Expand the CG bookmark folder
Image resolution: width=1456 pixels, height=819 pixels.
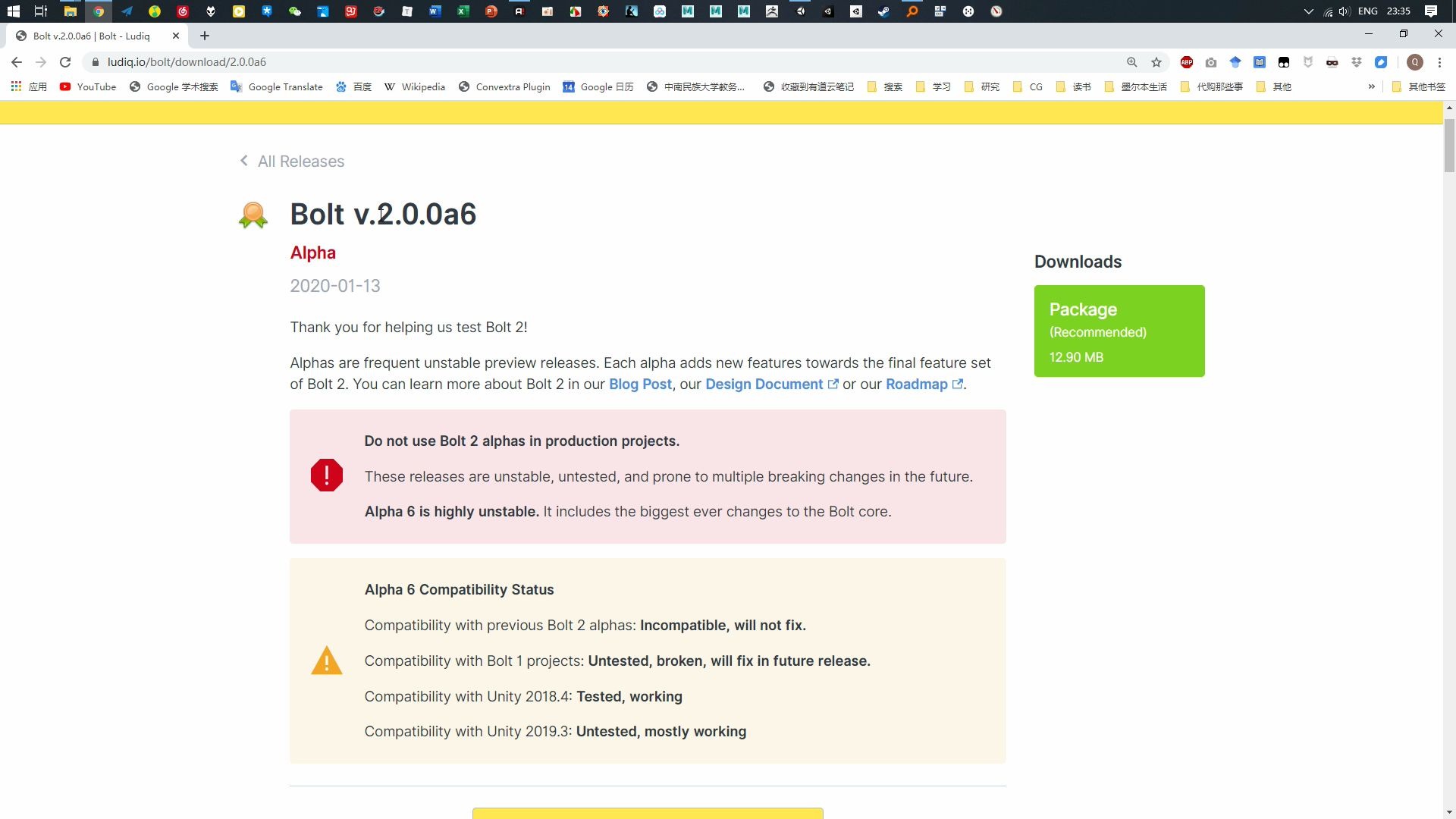[1028, 86]
